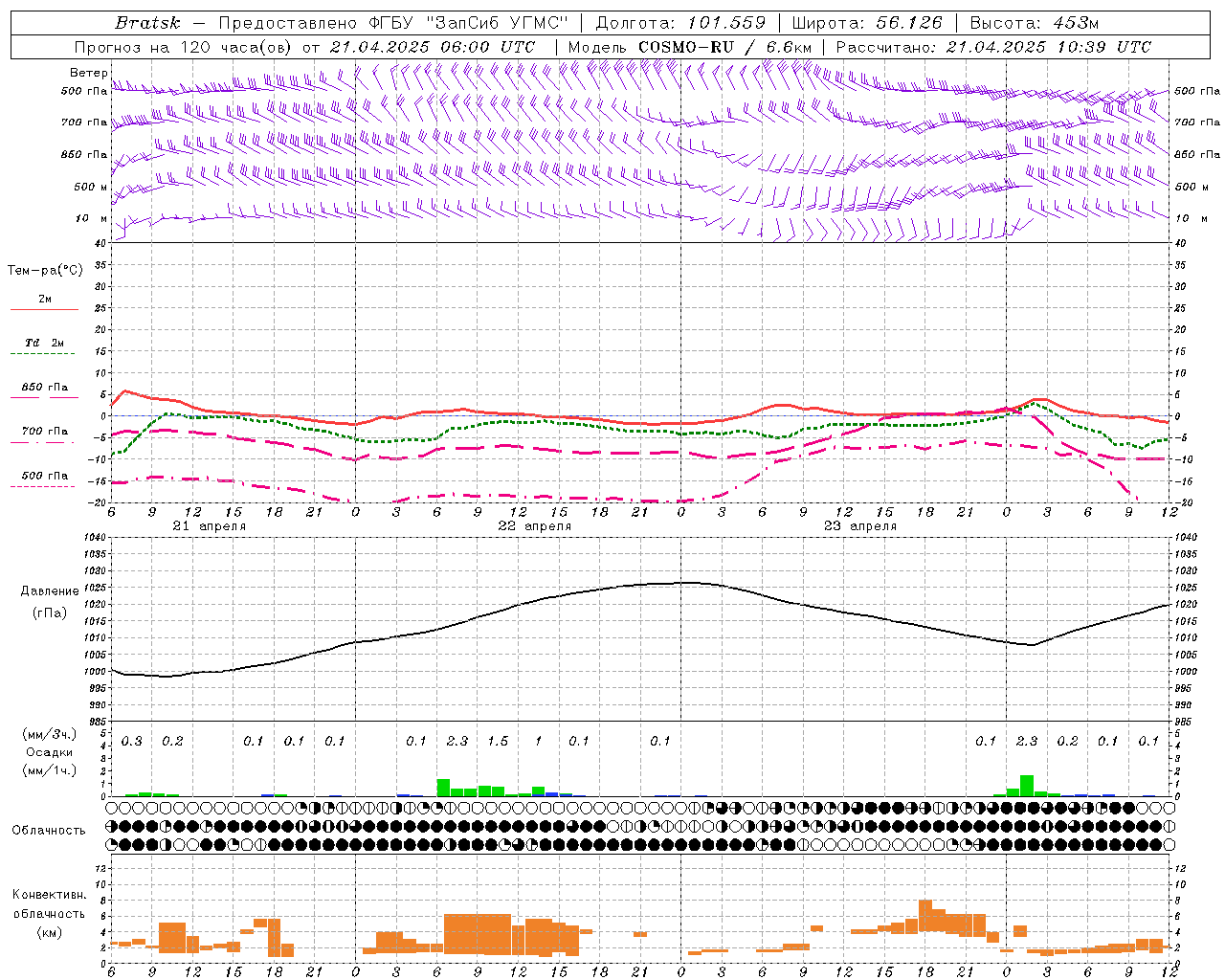Click the 500 гПа temperature legend entry
The width and height of the screenshot is (1225, 980).
(x=44, y=476)
